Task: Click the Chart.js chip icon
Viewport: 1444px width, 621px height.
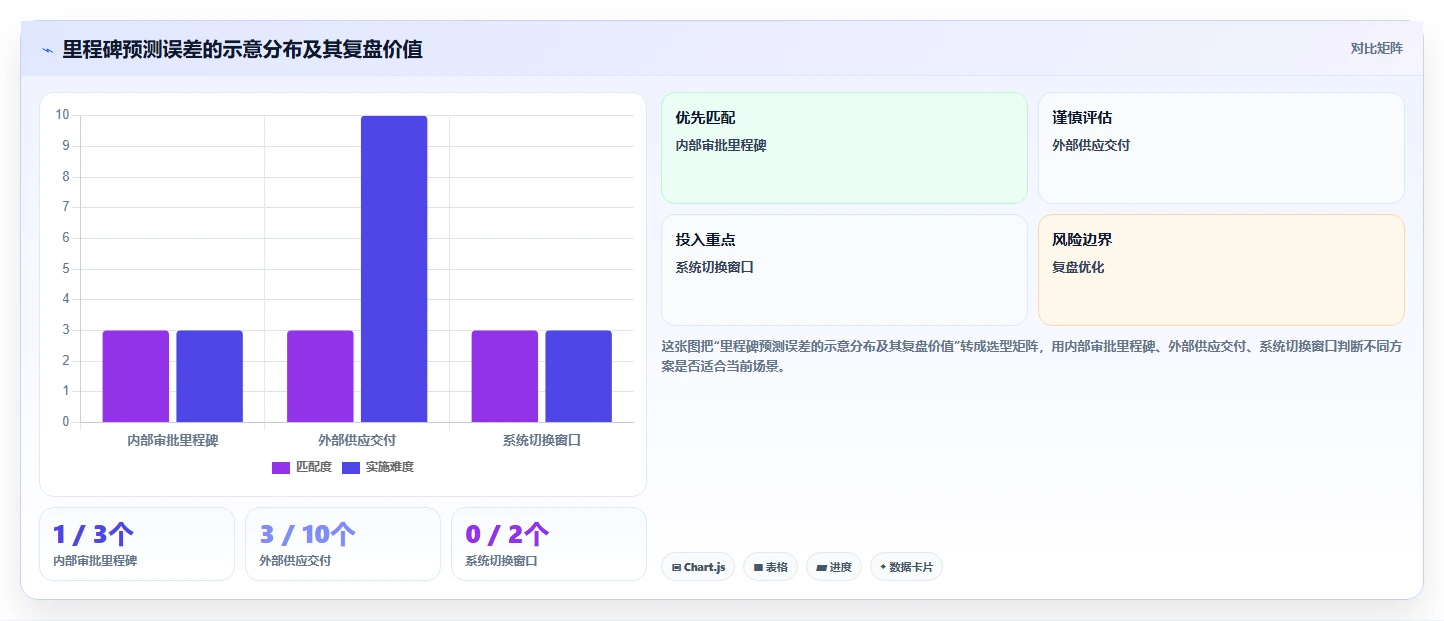Action: 677,567
